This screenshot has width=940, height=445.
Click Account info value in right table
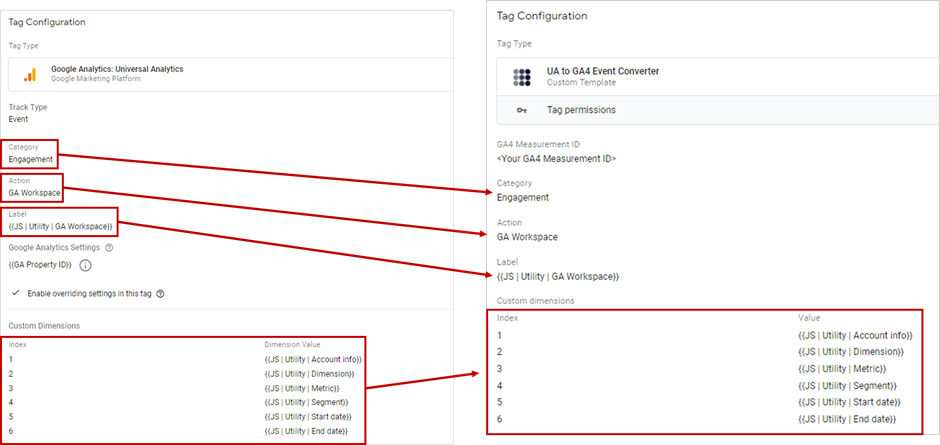pos(855,335)
